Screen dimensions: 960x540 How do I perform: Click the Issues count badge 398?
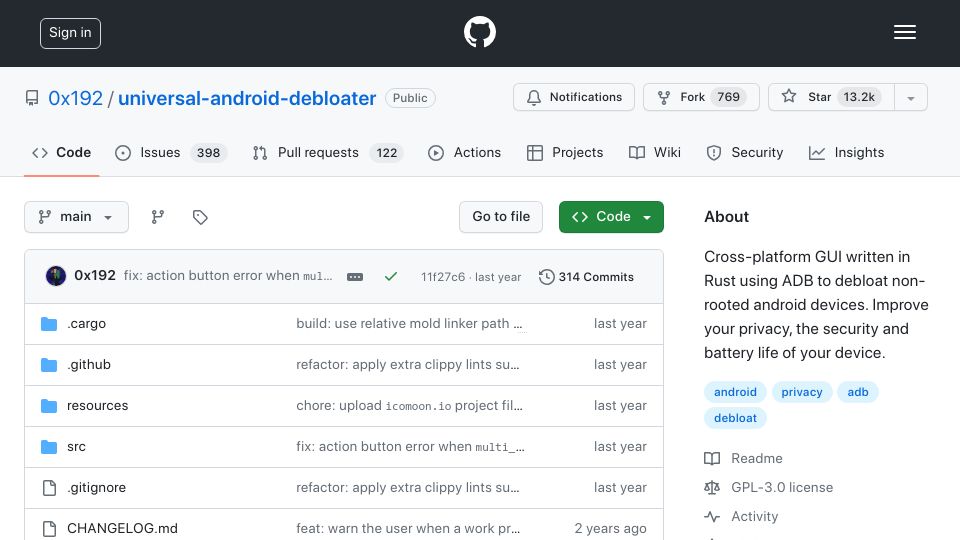(208, 152)
